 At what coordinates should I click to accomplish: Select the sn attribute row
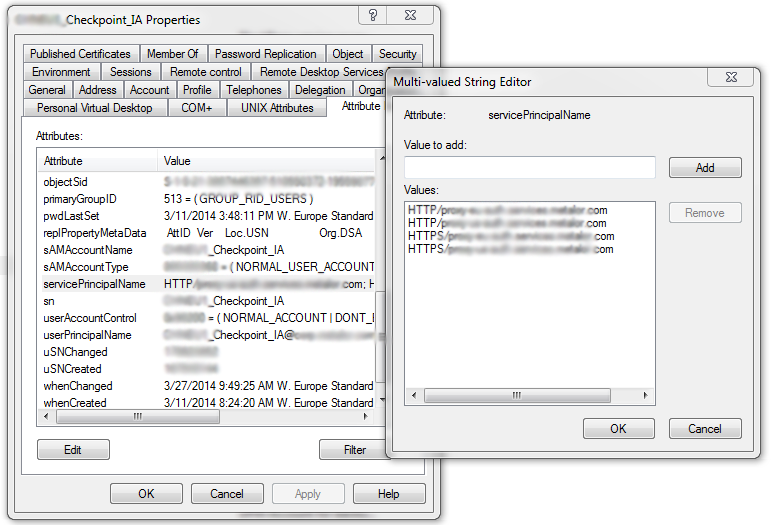tap(207, 301)
